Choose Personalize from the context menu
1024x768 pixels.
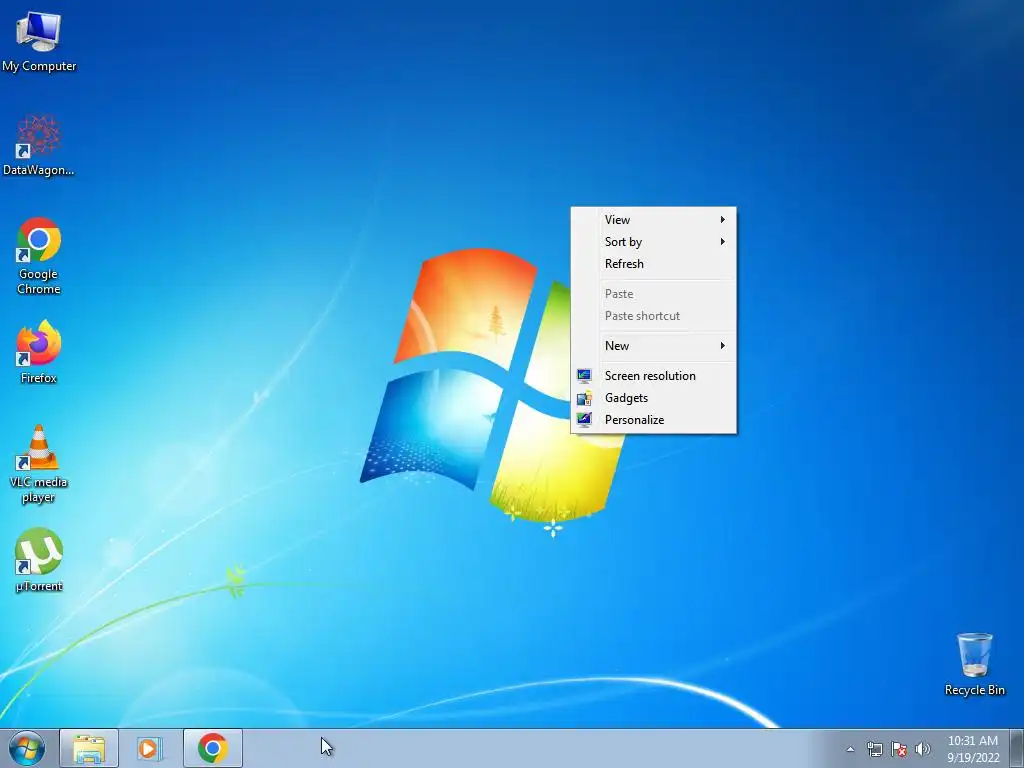pos(654,420)
